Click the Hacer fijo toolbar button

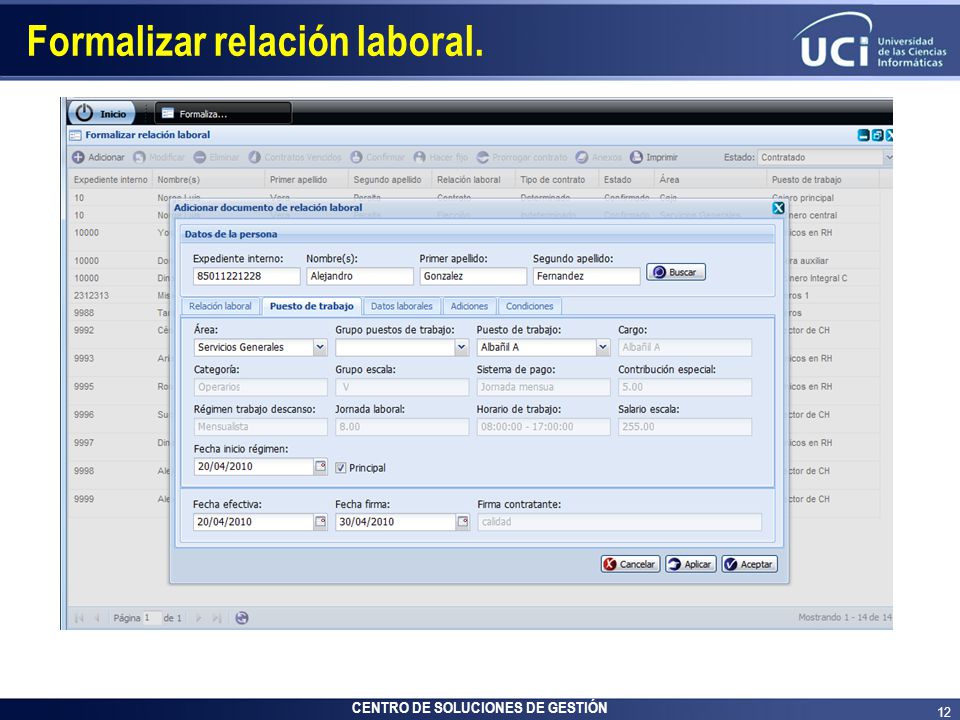[x=441, y=157]
